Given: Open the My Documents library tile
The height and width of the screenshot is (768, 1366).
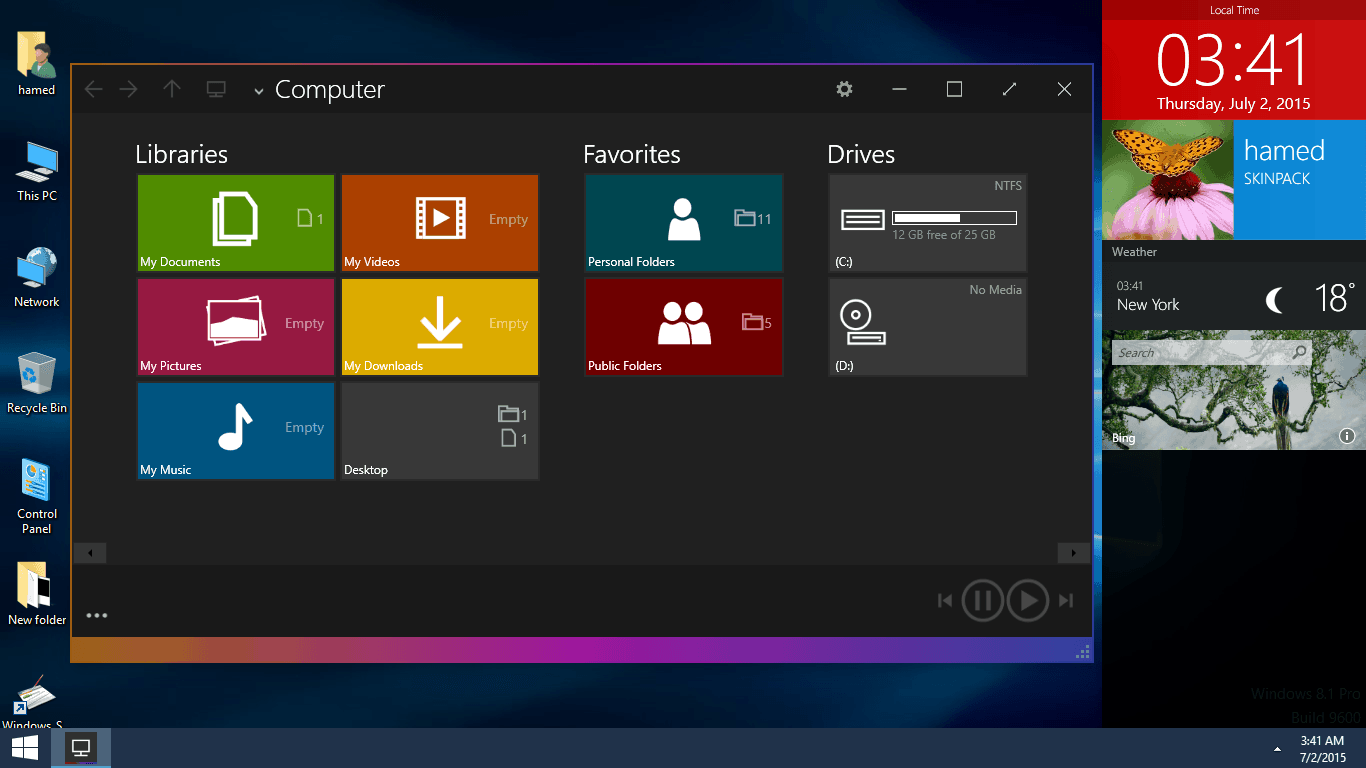Looking at the screenshot, I should tap(235, 223).
